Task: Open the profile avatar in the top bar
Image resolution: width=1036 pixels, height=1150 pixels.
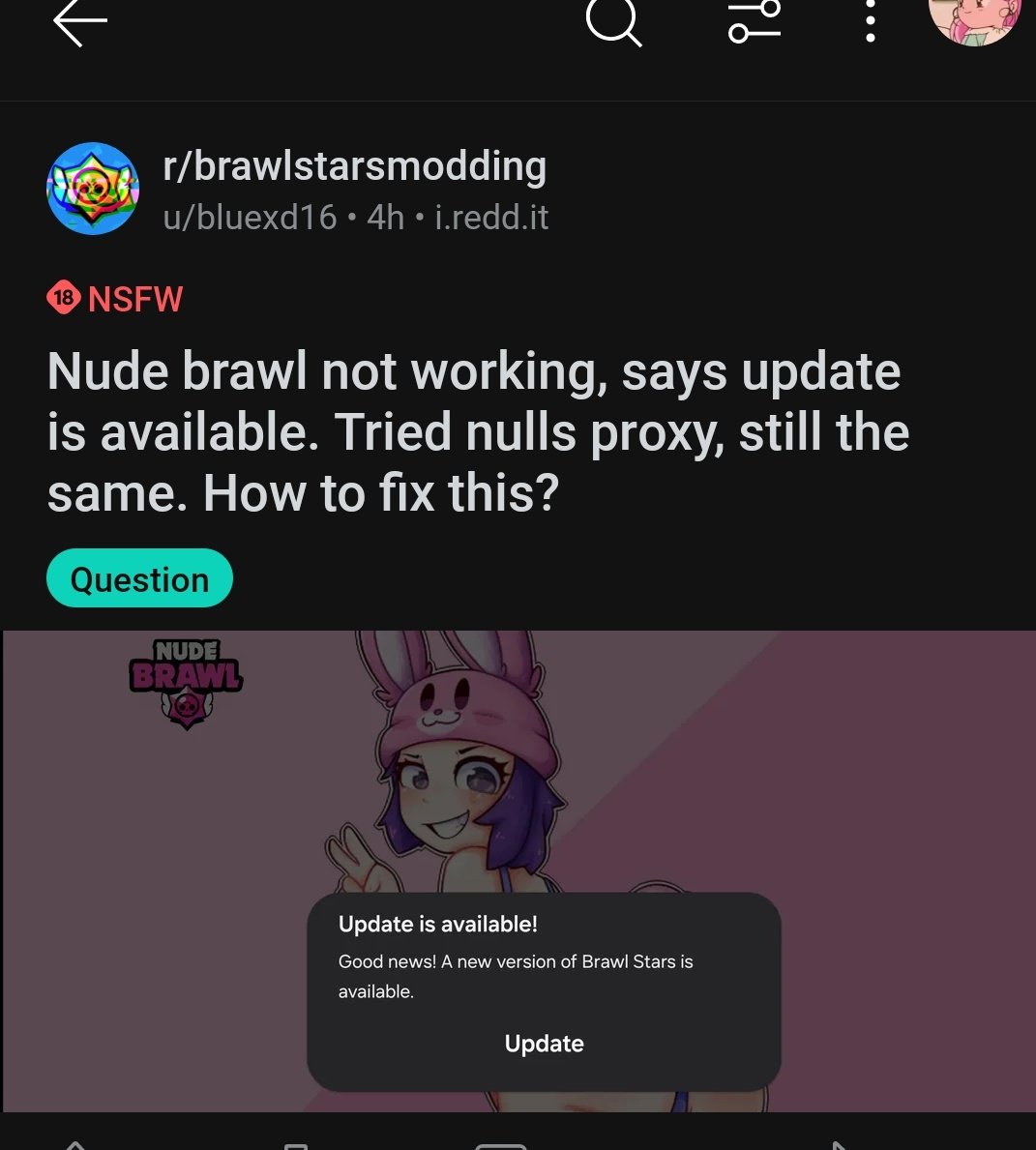Action: click(974, 19)
